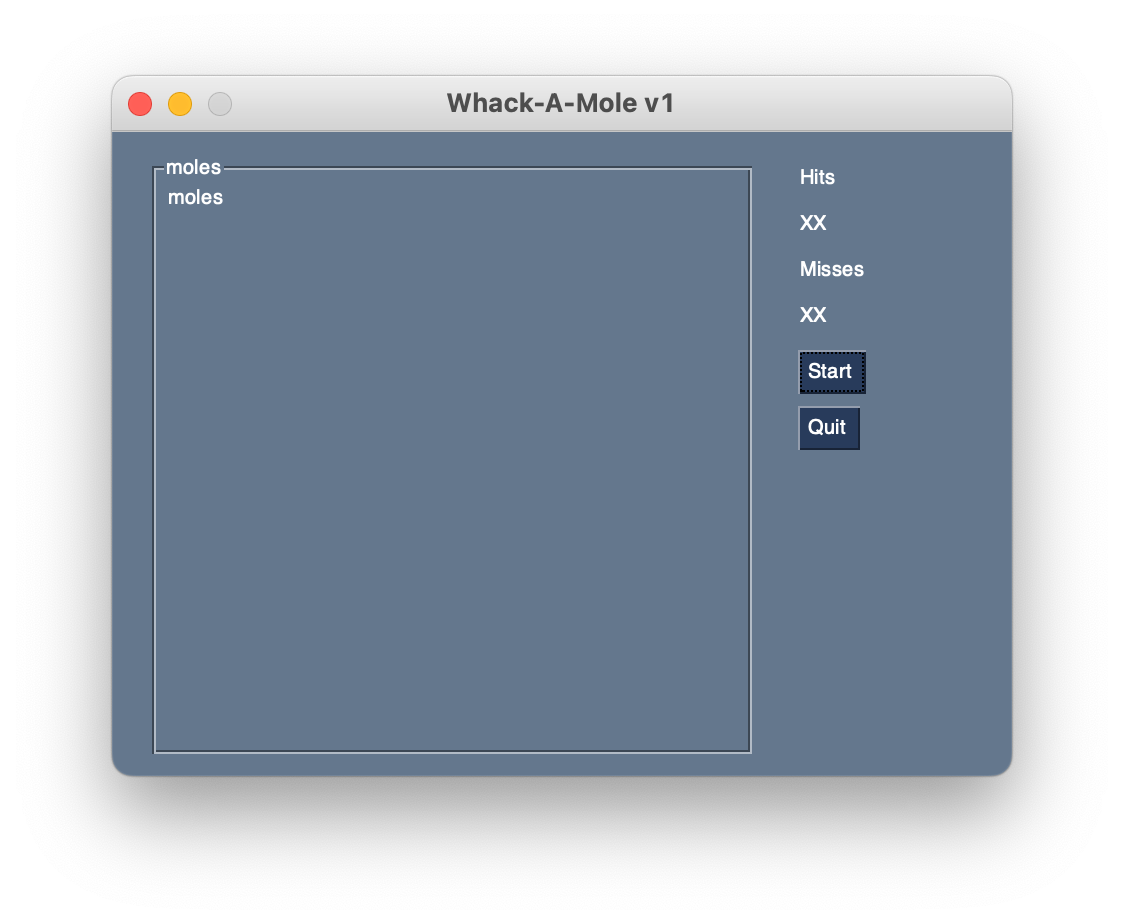
Task: Close the Whack-A-Mole window with red button
Action: 140,104
